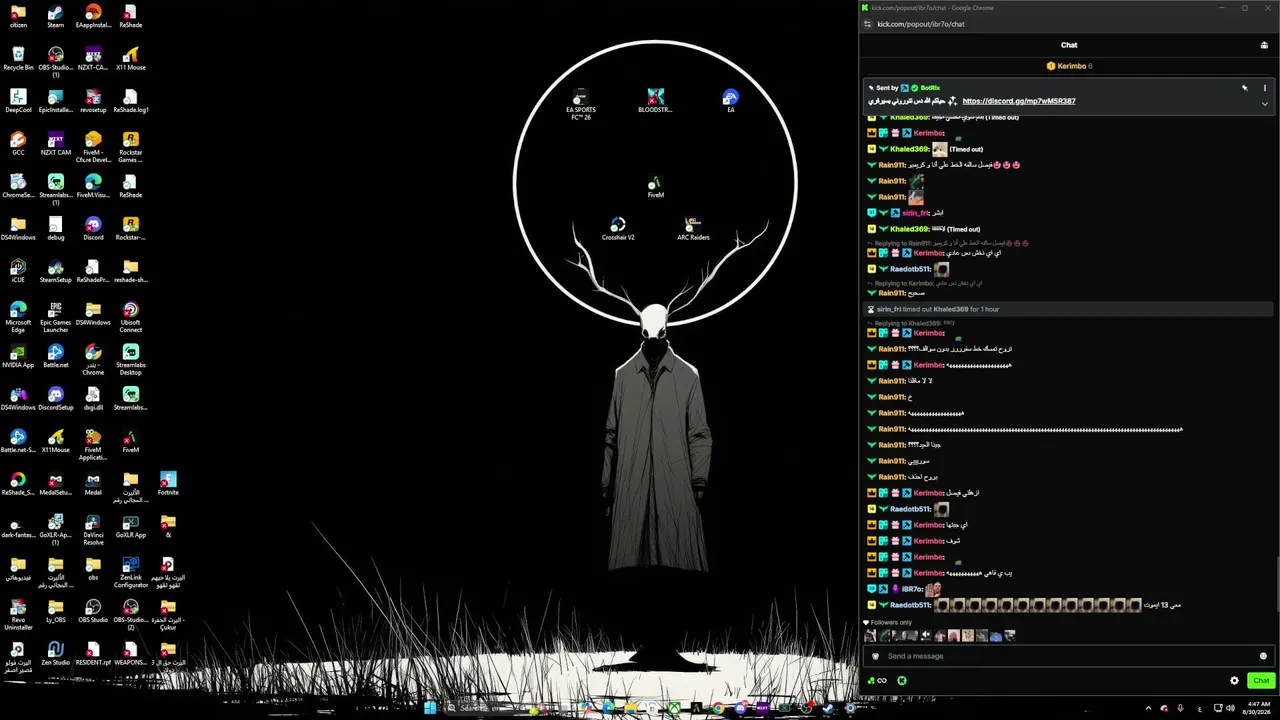Select the ZenLink Configurator desktop icon
The width and height of the screenshot is (1280, 720).
[131, 573]
